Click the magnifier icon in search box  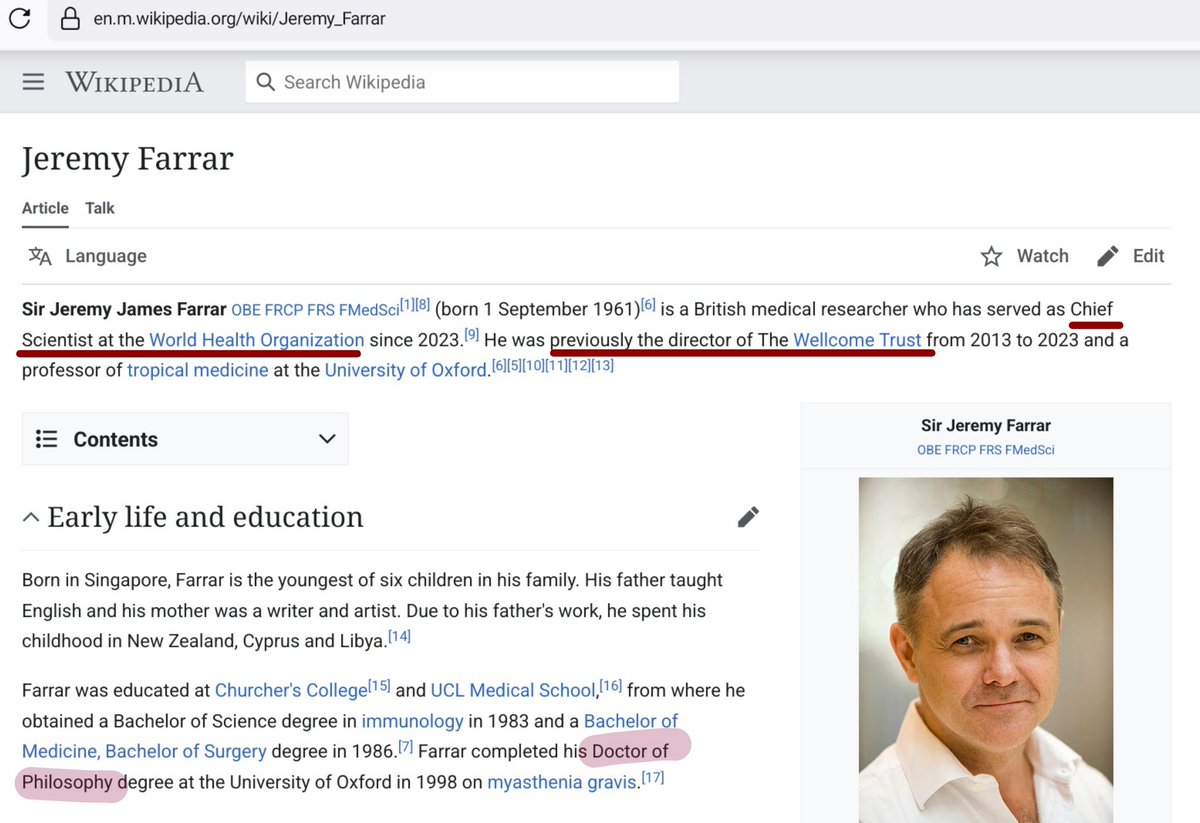click(265, 82)
